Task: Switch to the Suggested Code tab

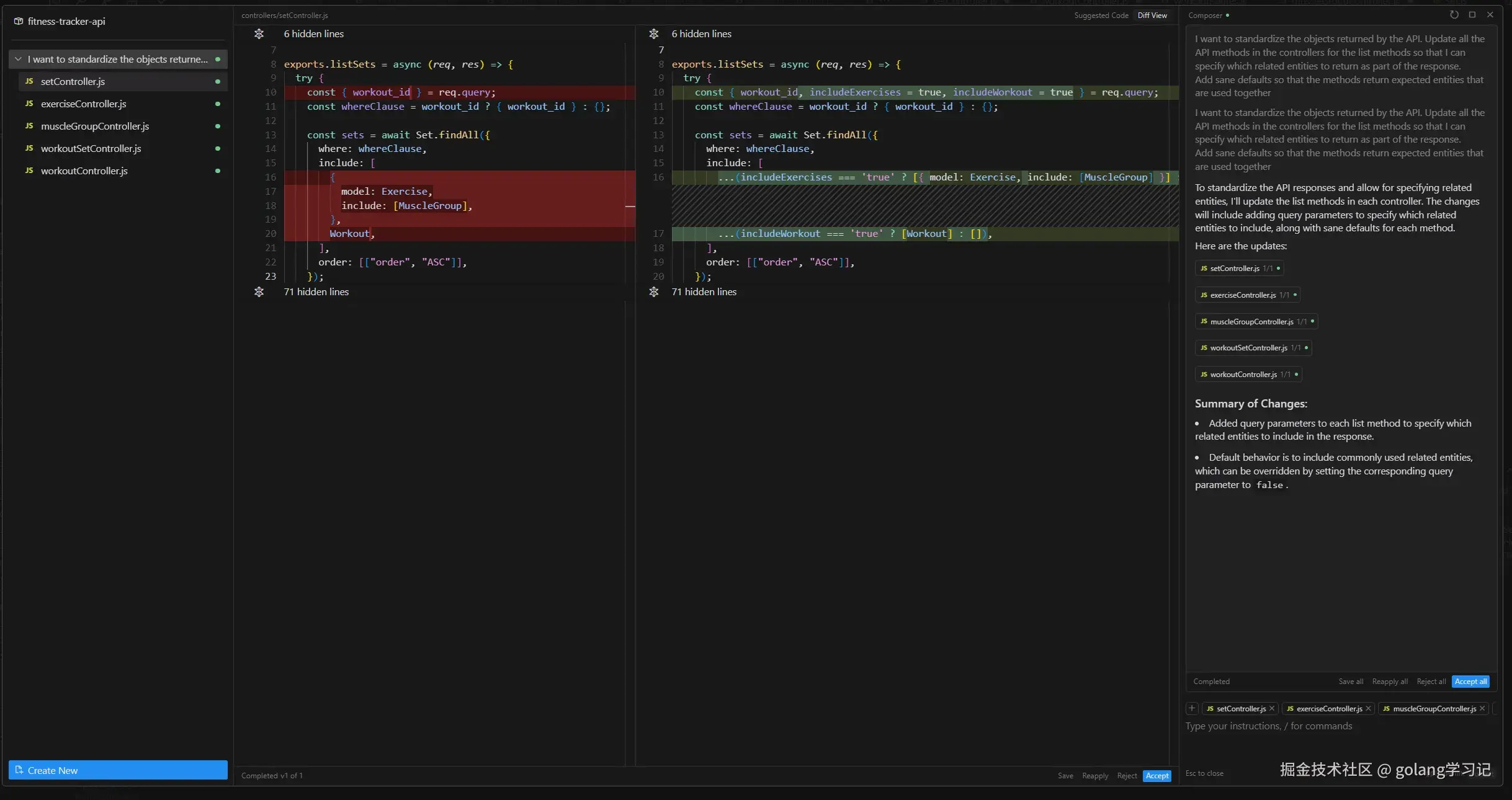Action: (1101, 16)
